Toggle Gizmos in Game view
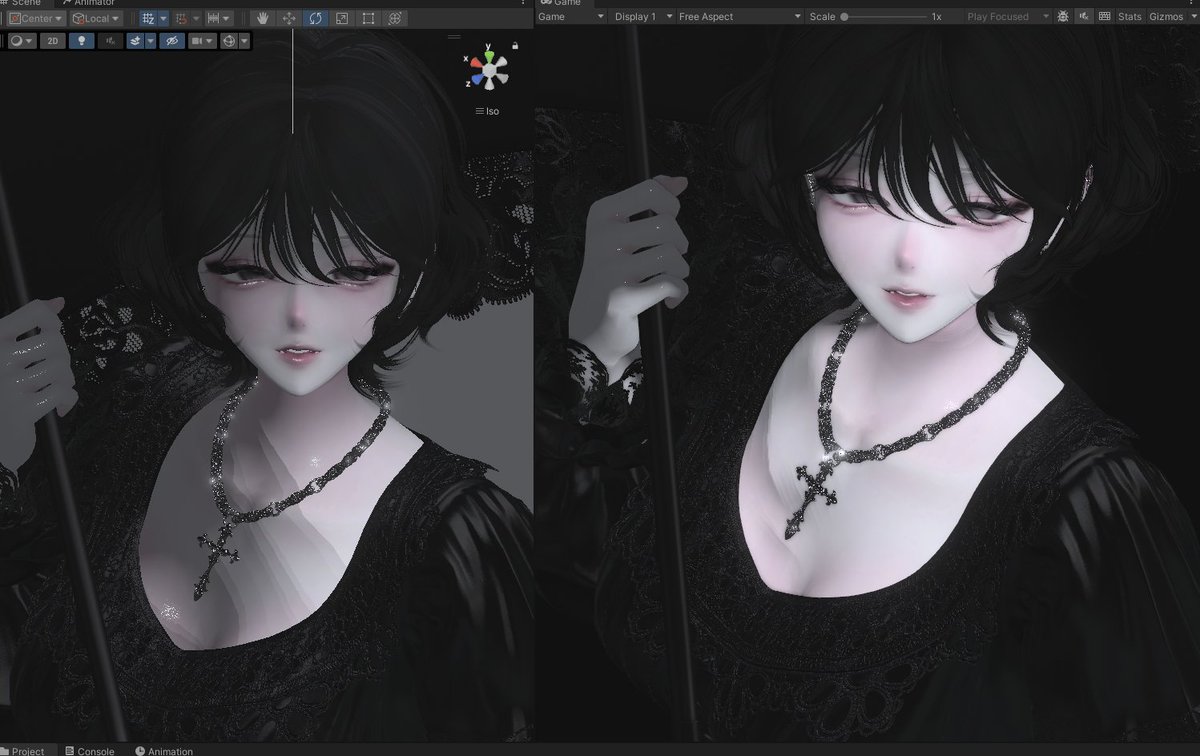The width and height of the screenshot is (1200, 756). tap(1166, 17)
